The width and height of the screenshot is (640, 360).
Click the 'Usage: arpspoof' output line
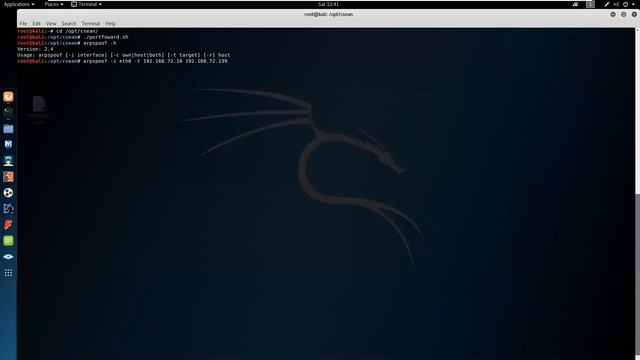tap(124, 55)
